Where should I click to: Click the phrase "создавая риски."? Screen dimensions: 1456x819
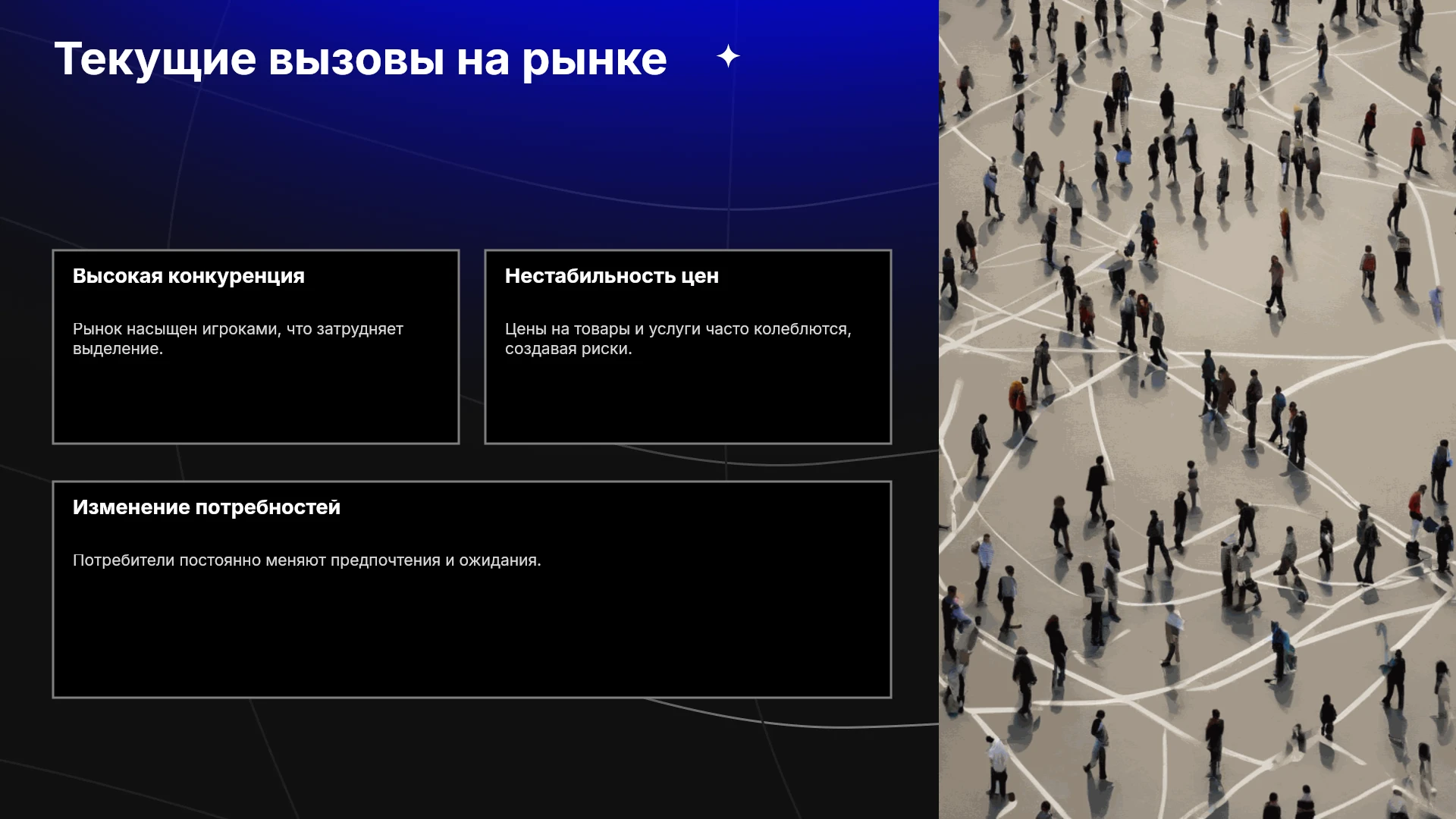[568, 349]
